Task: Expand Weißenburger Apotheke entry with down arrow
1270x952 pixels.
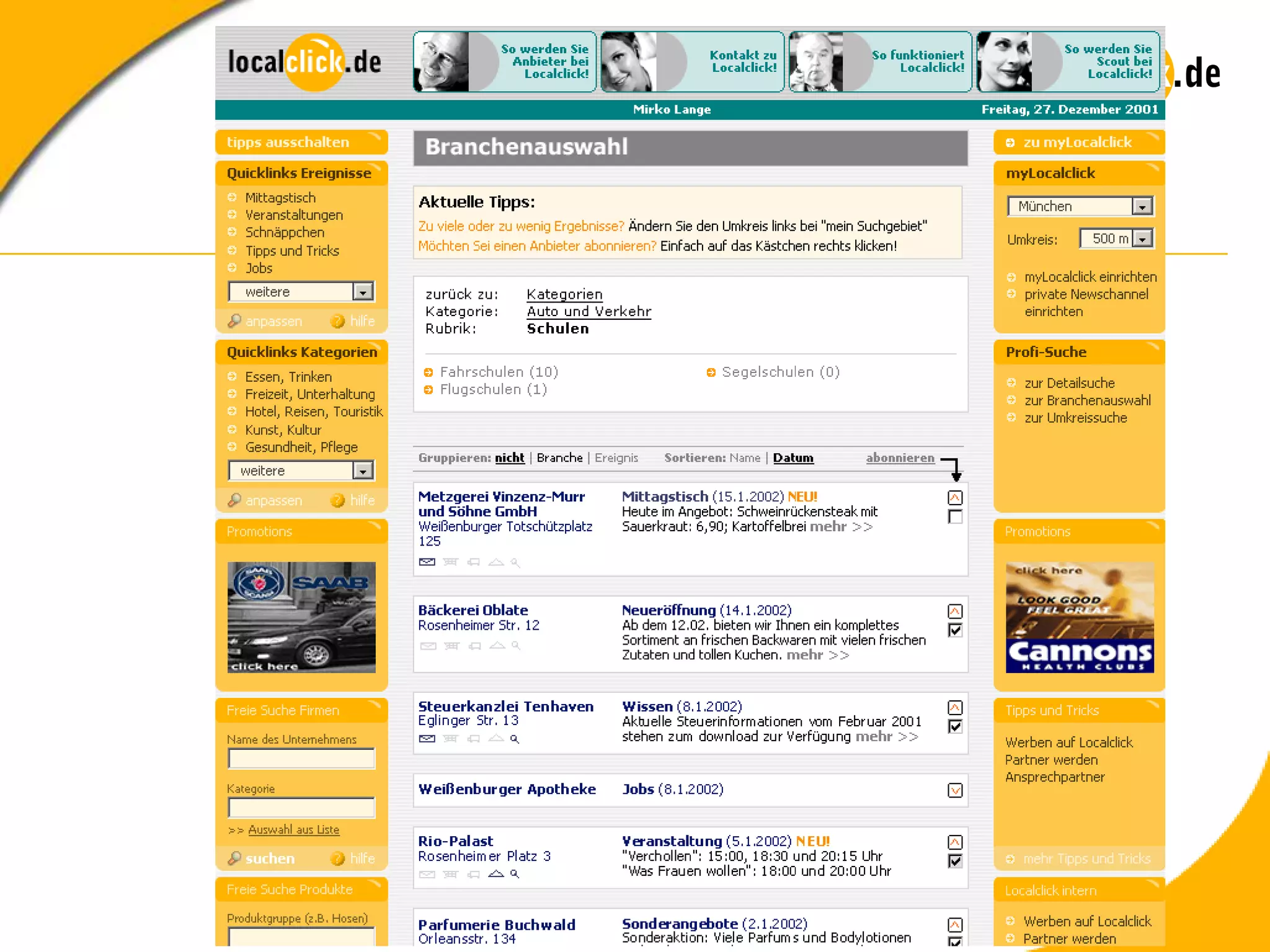Action: point(955,790)
